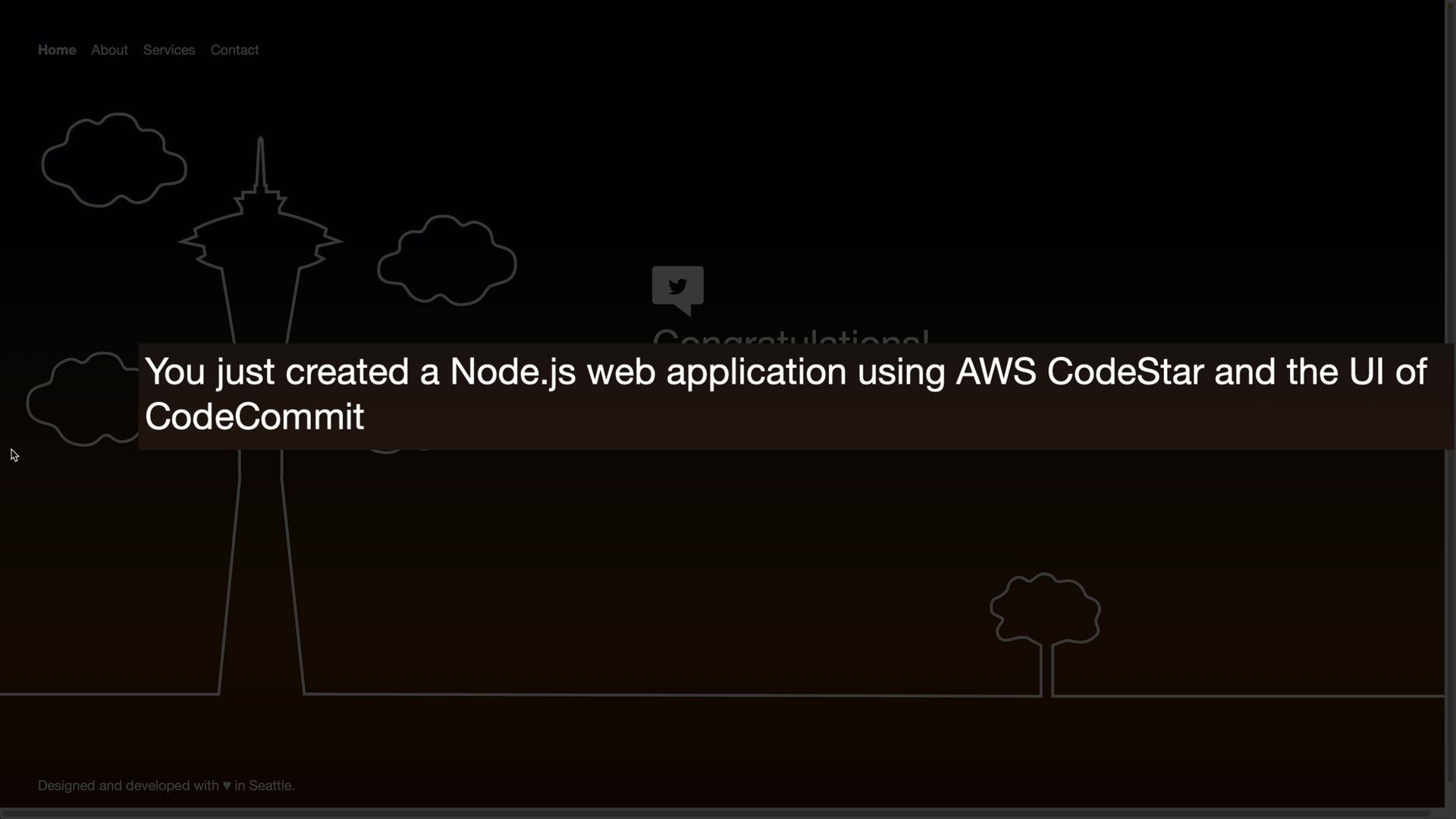Click the top-left cloud outline
Viewport: 1456px width, 819px height.
(114, 160)
